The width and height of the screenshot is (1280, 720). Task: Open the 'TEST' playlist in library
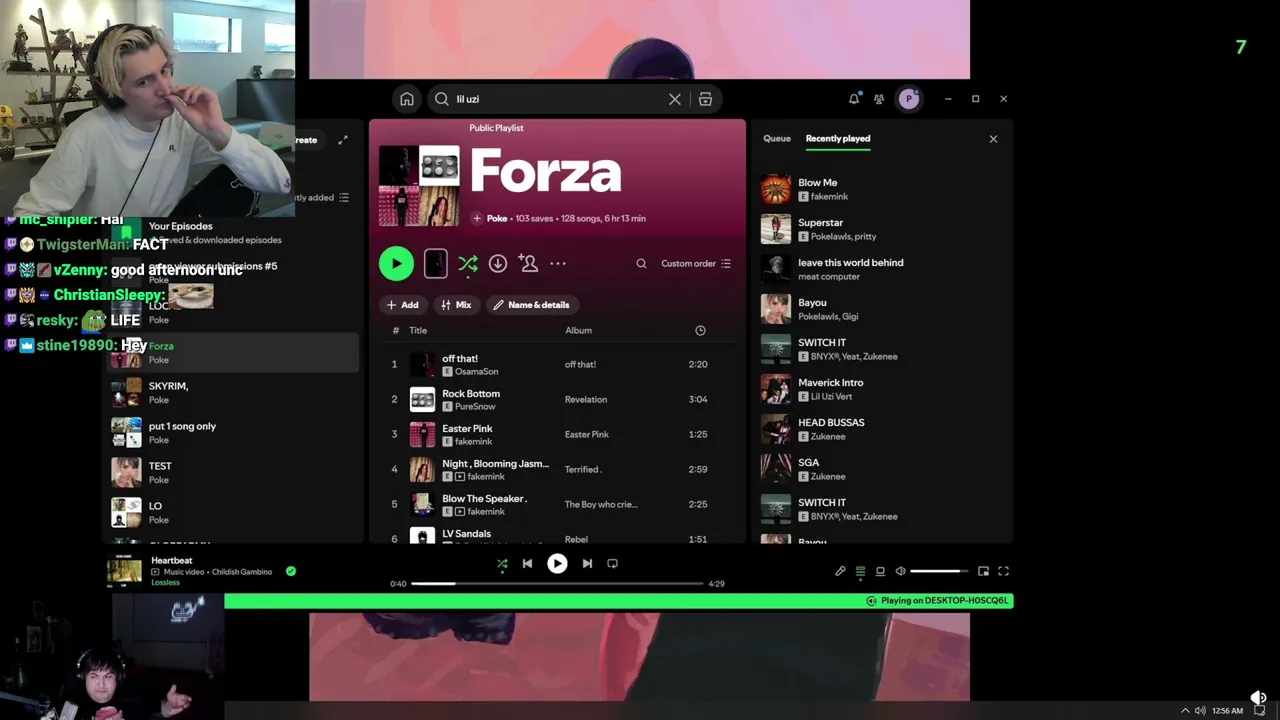coord(232,472)
